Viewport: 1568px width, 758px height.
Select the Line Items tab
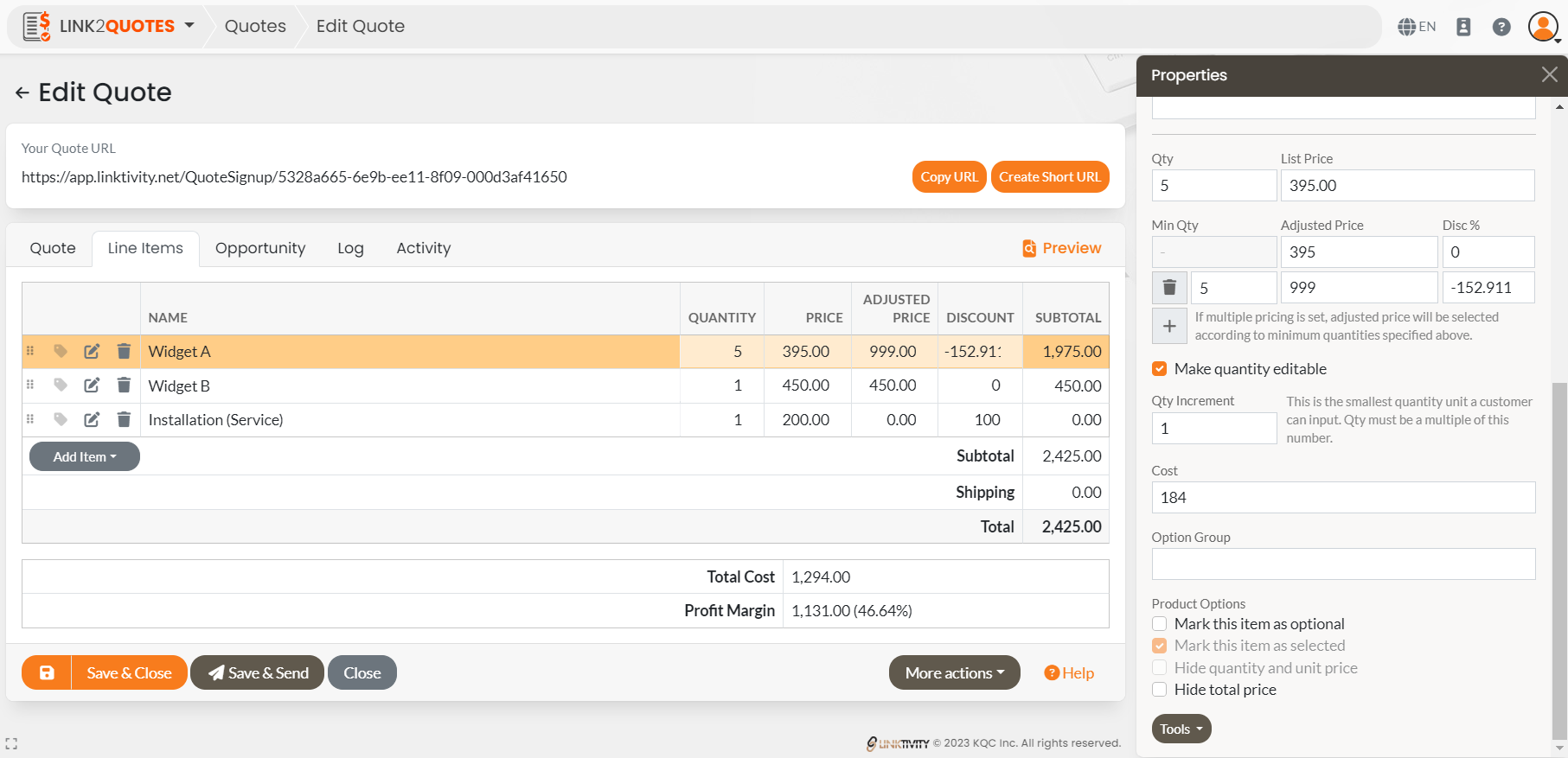pos(145,248)
